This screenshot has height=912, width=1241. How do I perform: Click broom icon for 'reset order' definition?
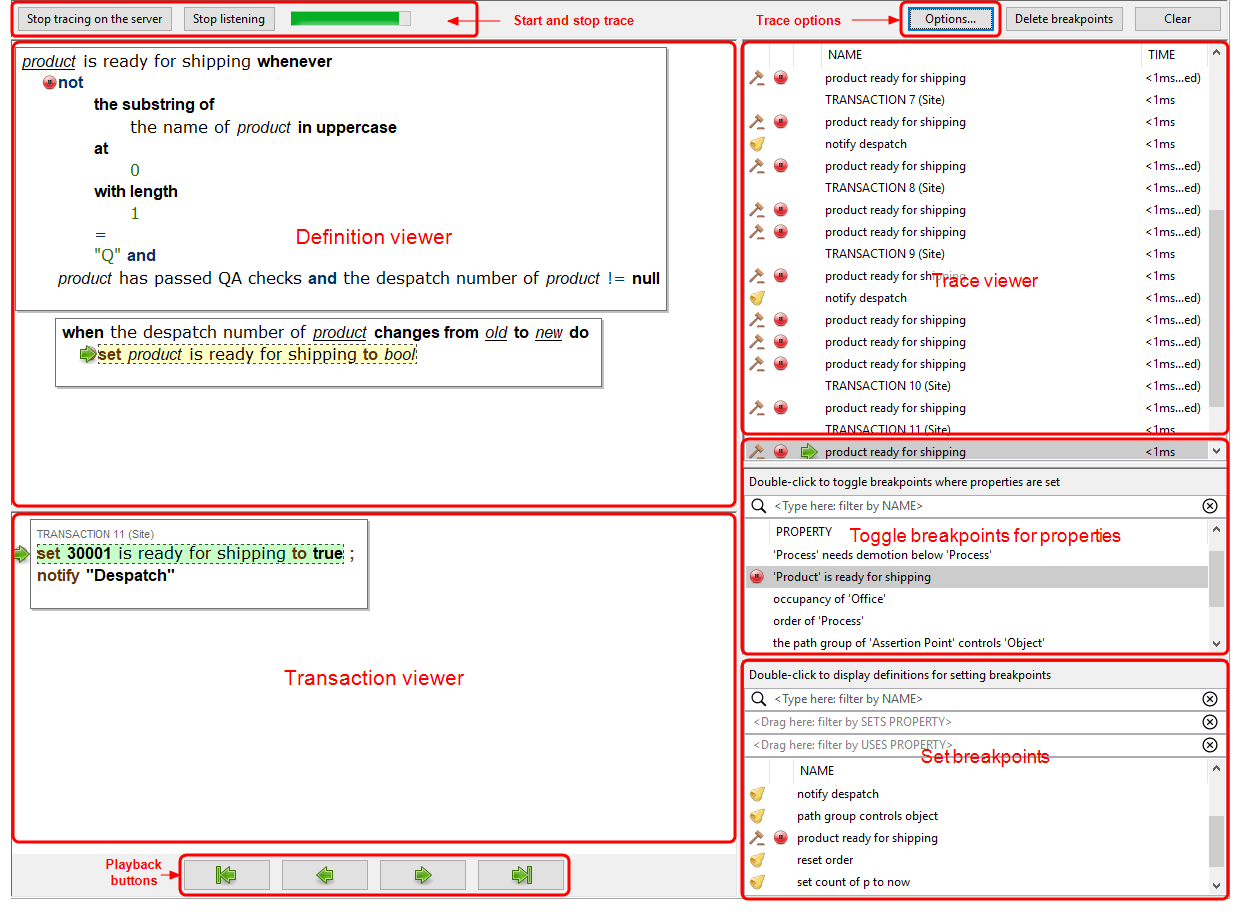tap(757, 860)
